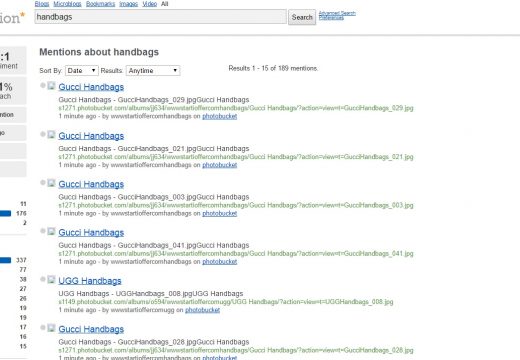520x360 pixels.
Task: Follow photobucket link under GucciHandbags_029 result
Action: coord(220,116)
